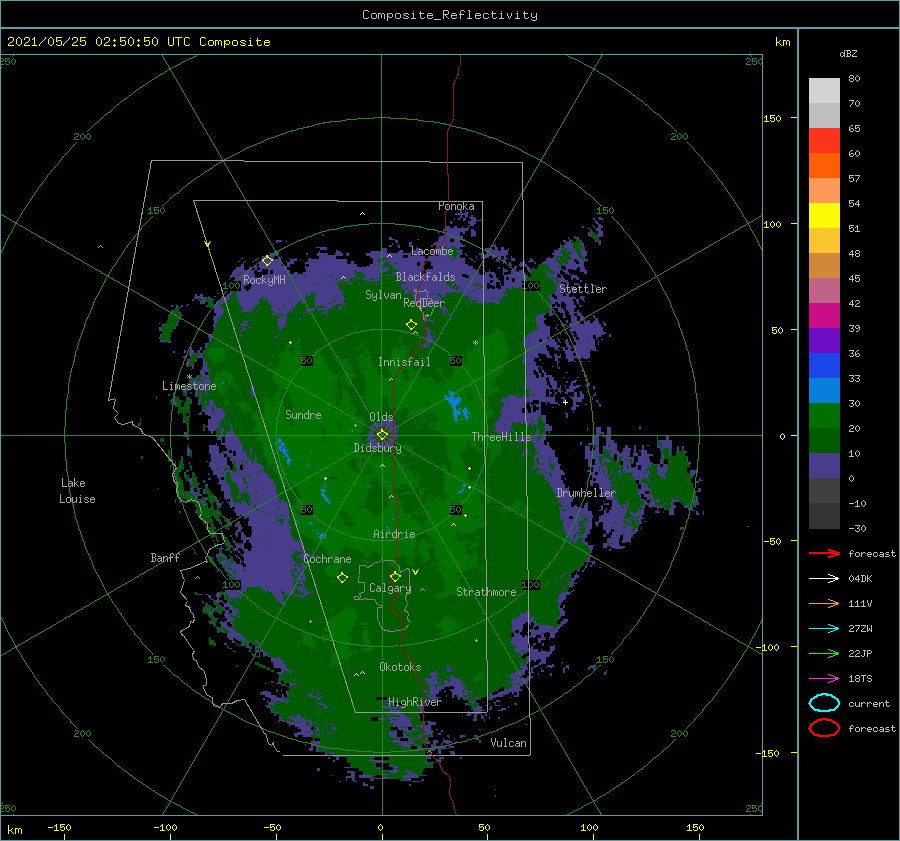Click the blue echo cell west of ThreeHills
The image size is (900, 841).
point(457,406)
